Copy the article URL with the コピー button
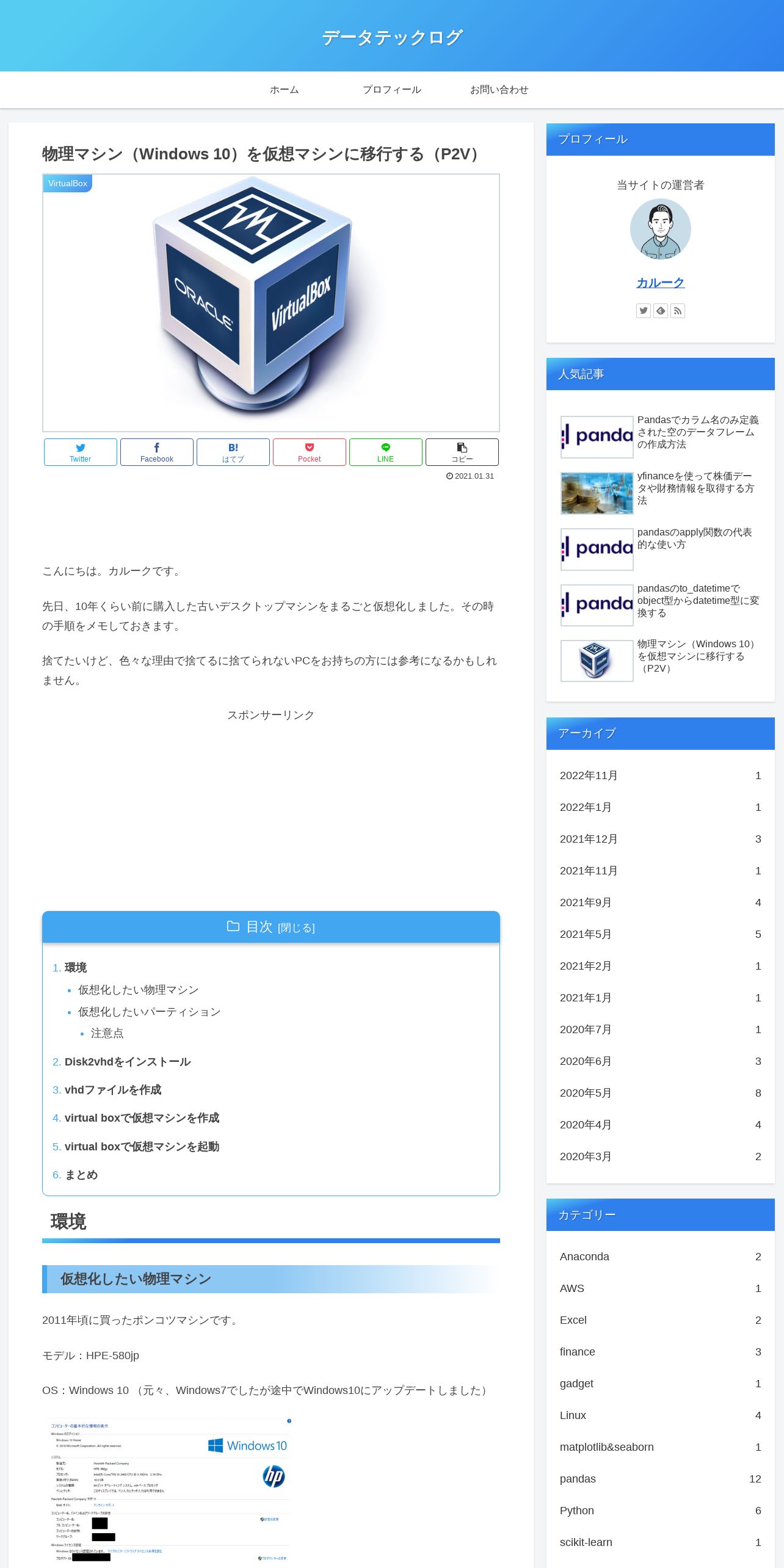The image size is (784, 1568). pos(462,452)
